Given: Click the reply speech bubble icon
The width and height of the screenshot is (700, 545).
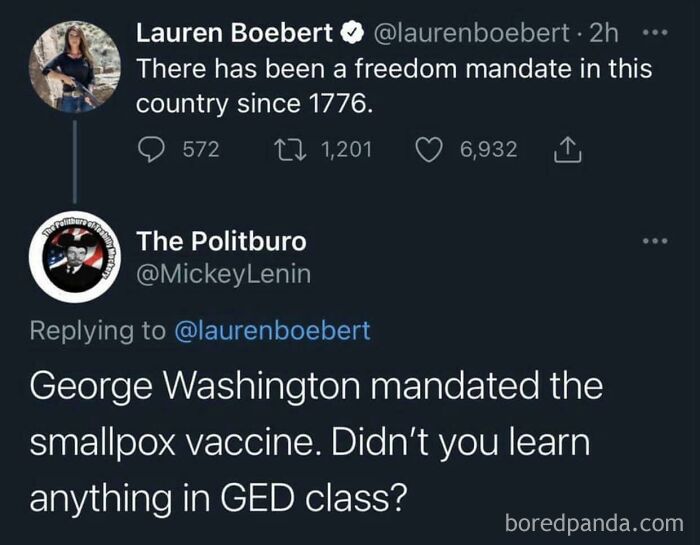Looking at the screenshot, I should (x=152, y=150).
